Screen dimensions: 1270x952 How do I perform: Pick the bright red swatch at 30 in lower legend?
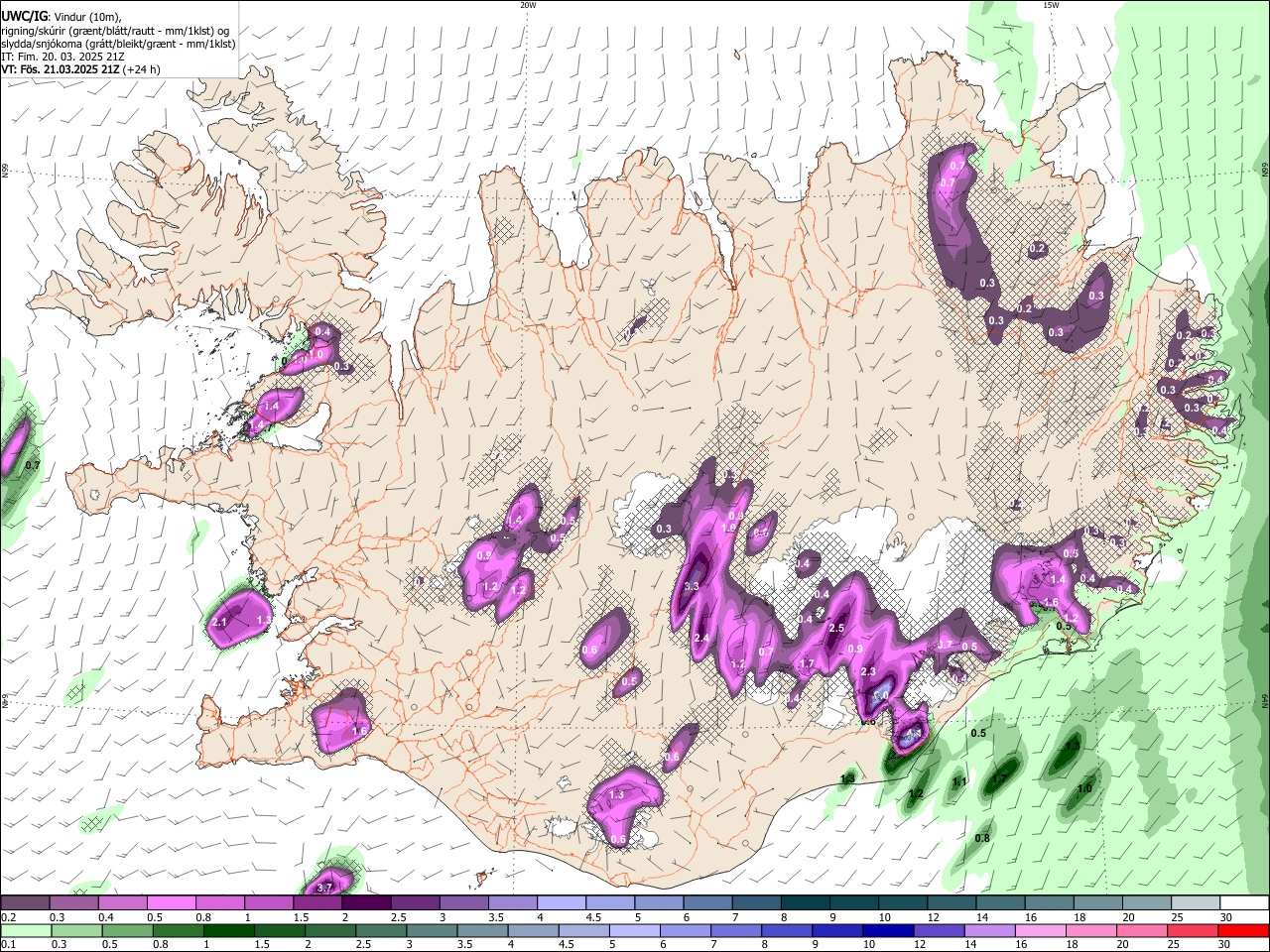point(1243,930)
